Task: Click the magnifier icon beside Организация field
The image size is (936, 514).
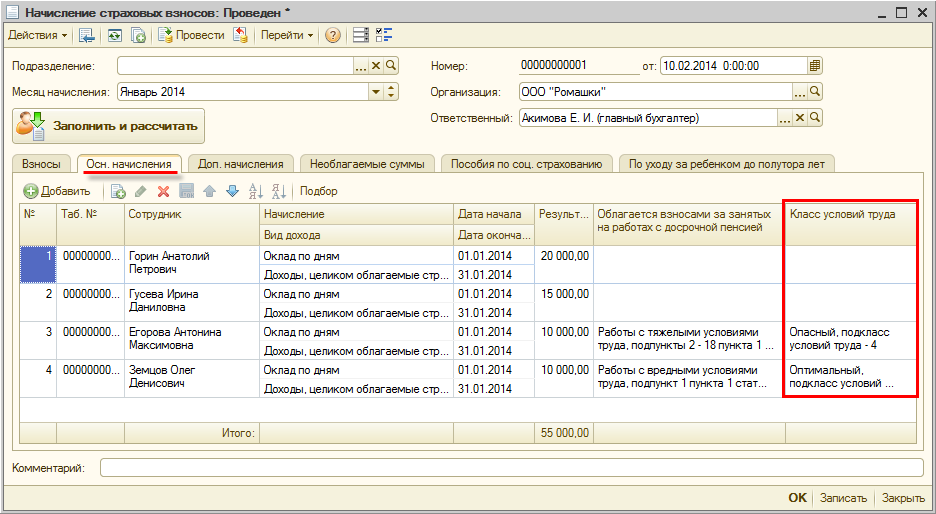Action: click(x=815, y=92)
